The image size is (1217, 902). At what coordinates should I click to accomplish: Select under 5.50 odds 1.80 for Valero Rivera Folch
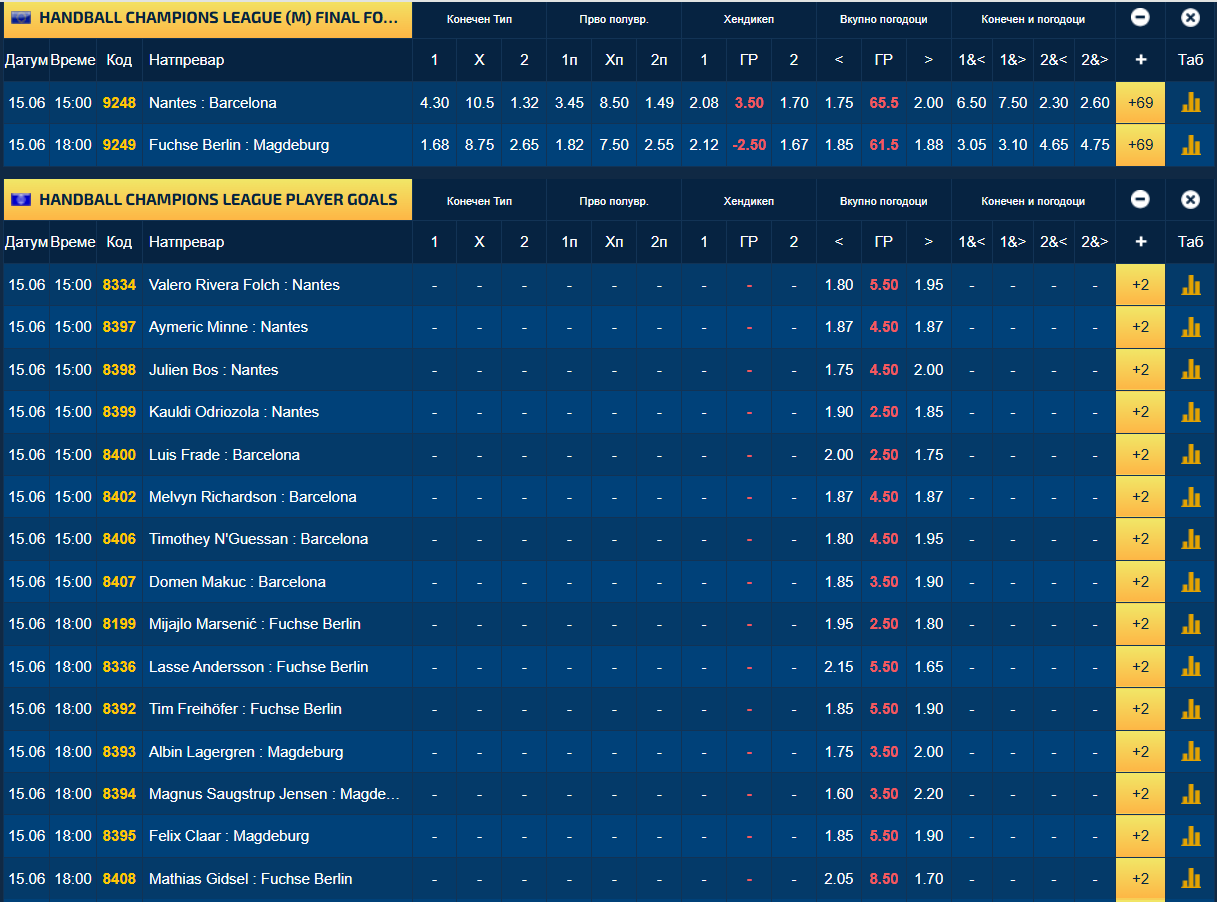pyautogui.click(x=839, y=285)
